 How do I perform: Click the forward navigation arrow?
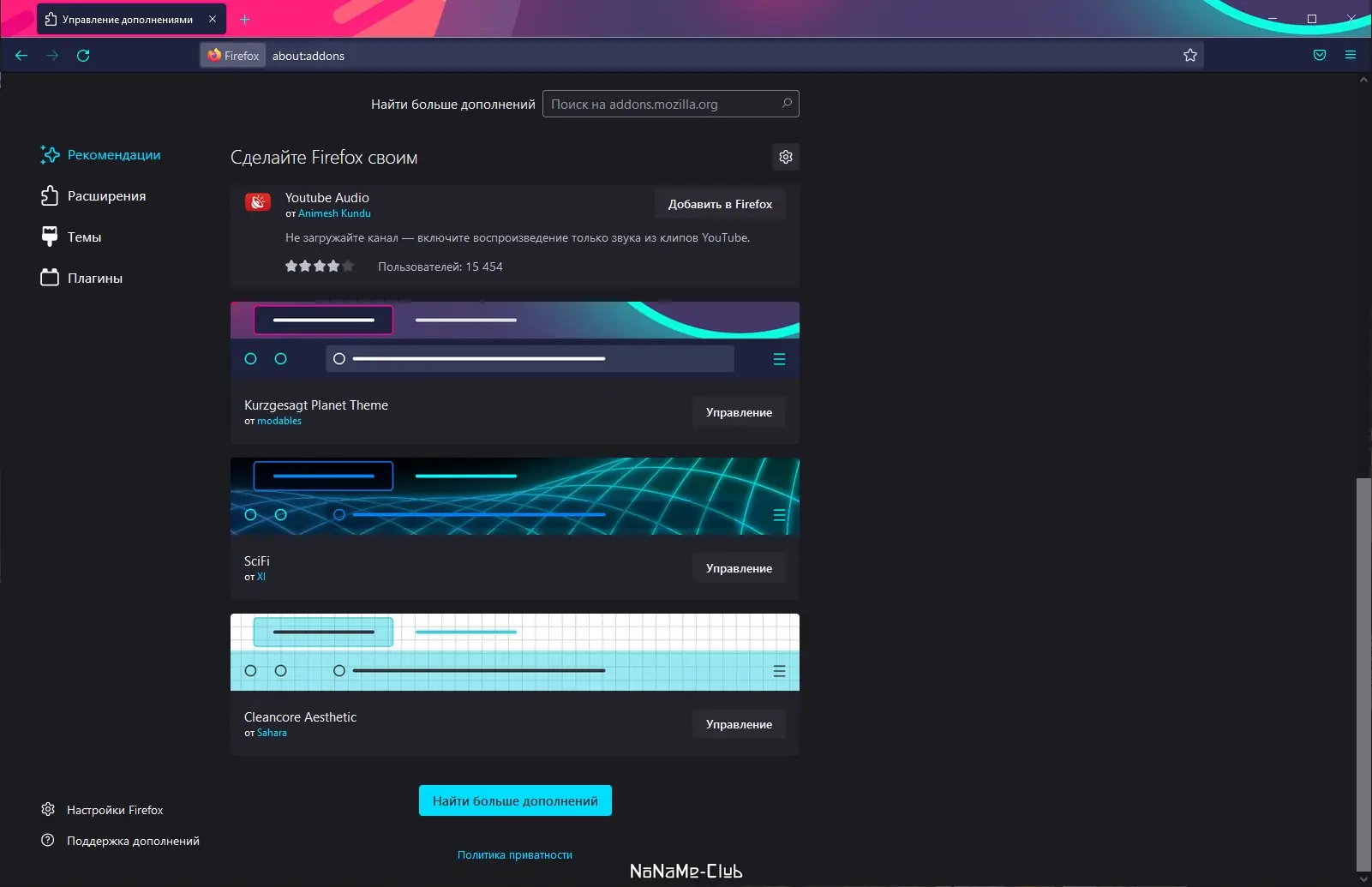[x=52, y=56]
